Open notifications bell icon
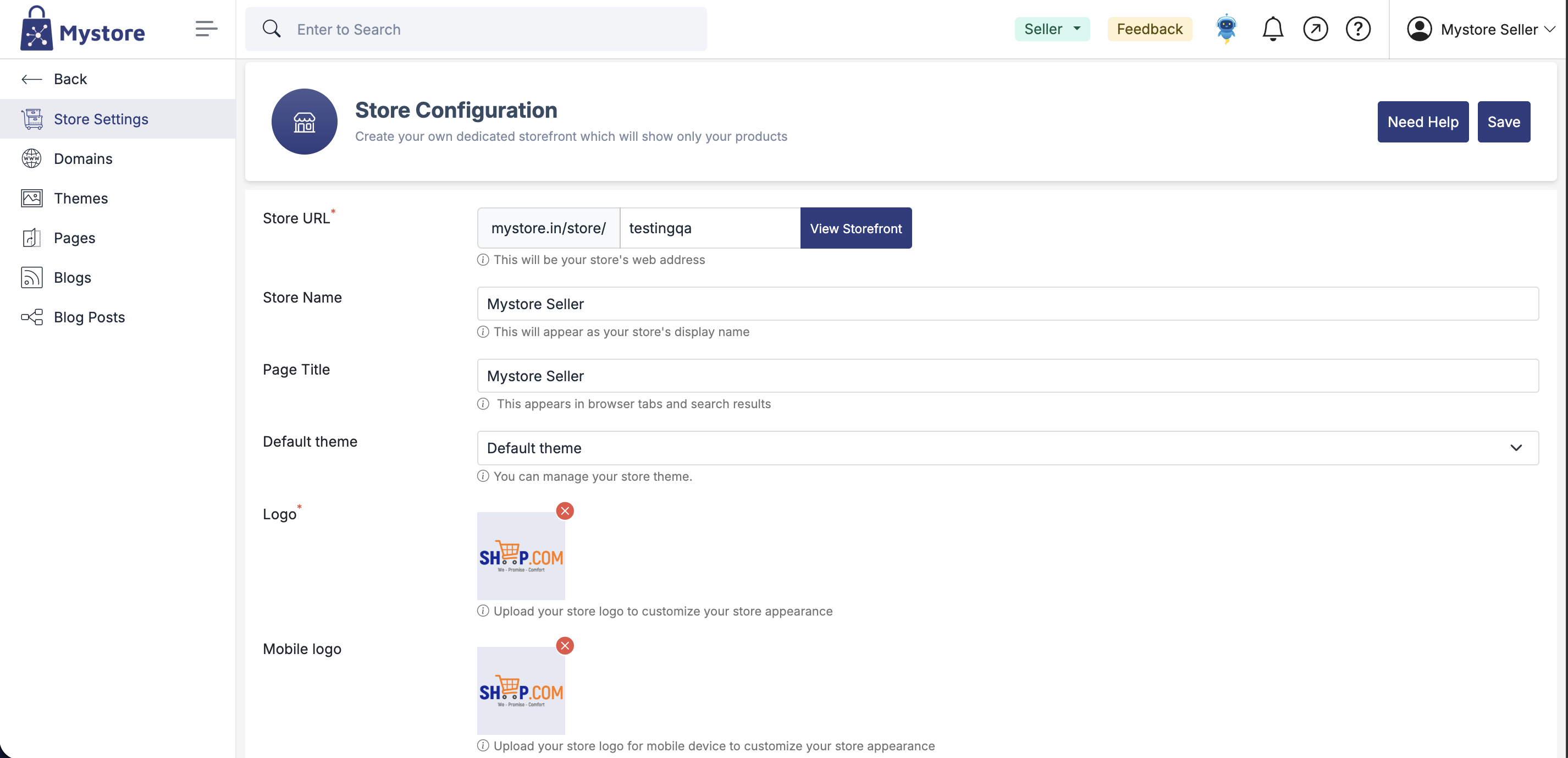The width and height of the screenshot is (1568, 758). 1272,29
